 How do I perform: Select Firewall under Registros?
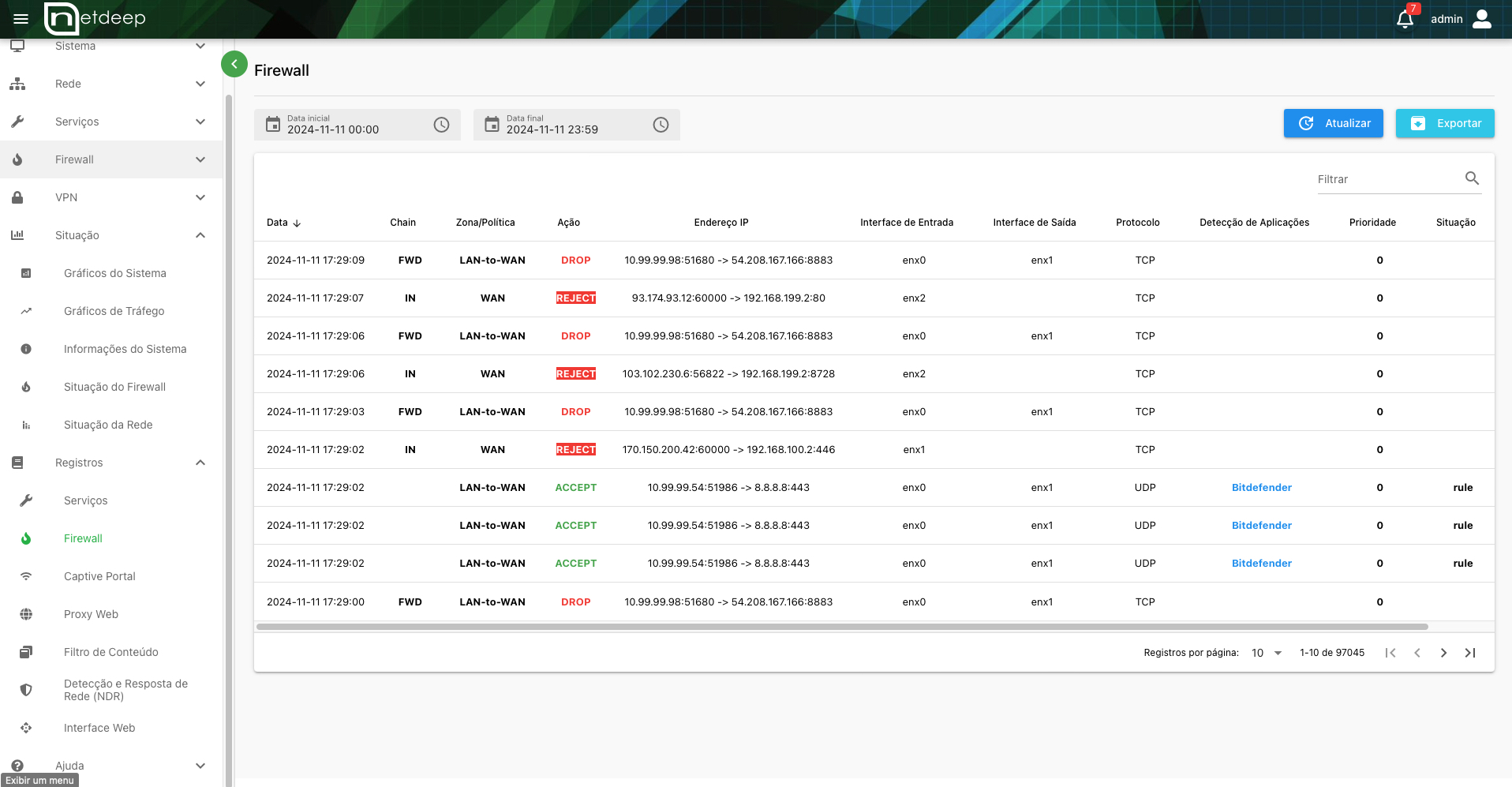pyautogui.click(x=83, y=538)
